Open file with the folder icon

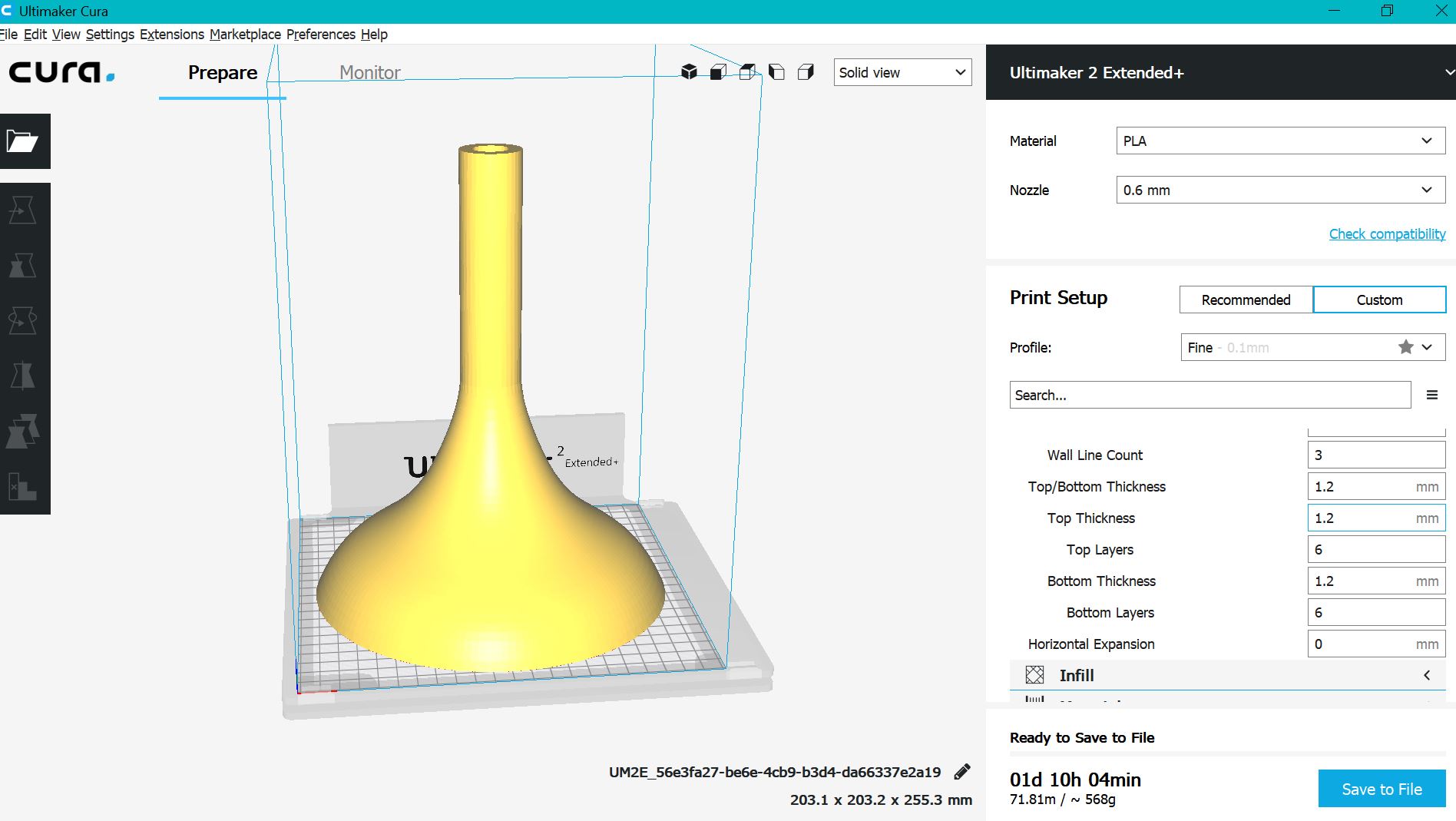[23, 141]
